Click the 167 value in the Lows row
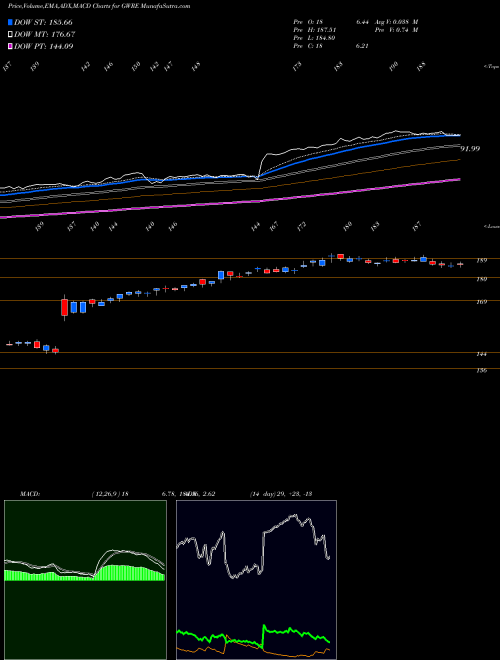The height and width of the screenshot is (660, 500). (274, 226)
